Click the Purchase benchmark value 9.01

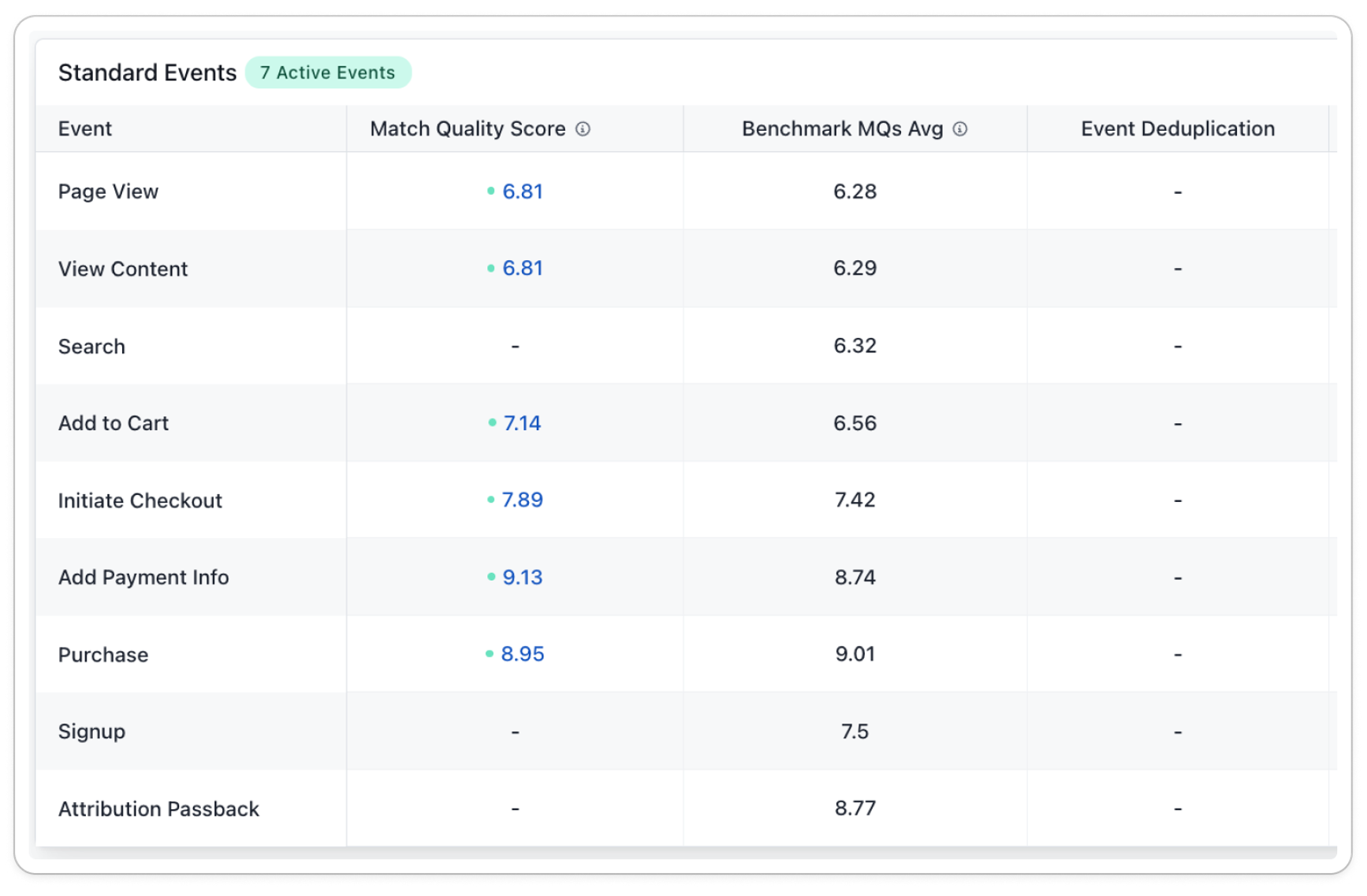click(855, 654)
